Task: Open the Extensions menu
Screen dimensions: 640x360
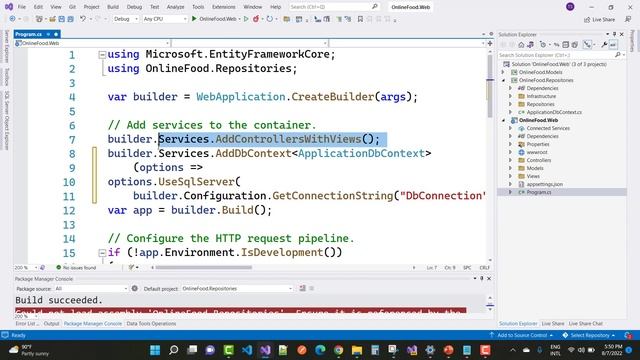Action: pyautogui.click(x=224, y=7)
